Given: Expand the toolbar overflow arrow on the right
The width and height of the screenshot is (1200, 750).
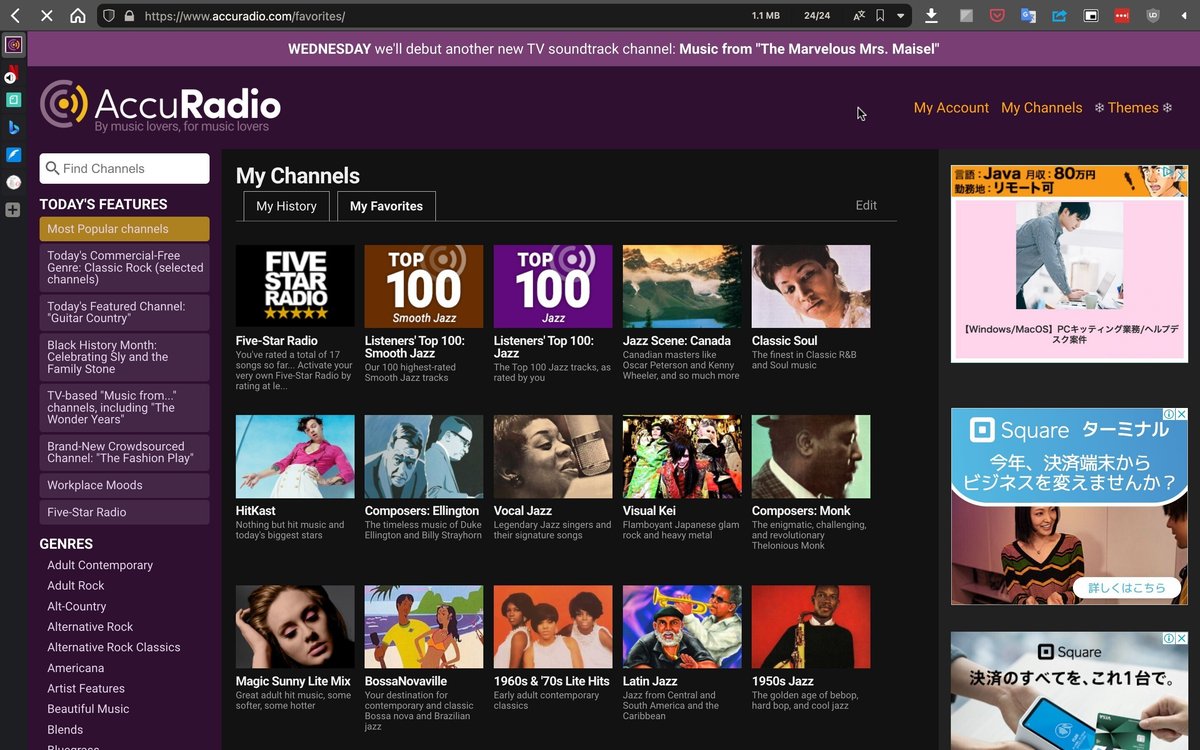Looking at the screenshot, I should pyautogui.click(x=1186, y=15).
